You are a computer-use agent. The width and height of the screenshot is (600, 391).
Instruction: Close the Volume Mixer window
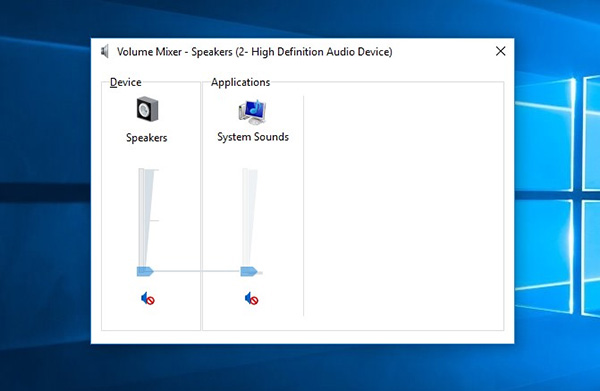[x=501, y=51]
